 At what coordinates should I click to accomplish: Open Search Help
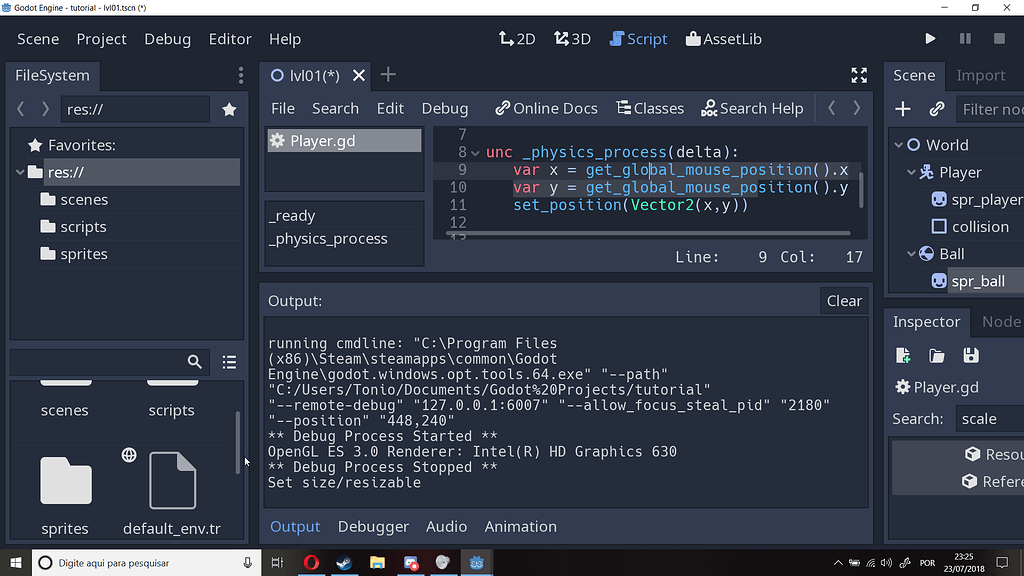(752, 108)
